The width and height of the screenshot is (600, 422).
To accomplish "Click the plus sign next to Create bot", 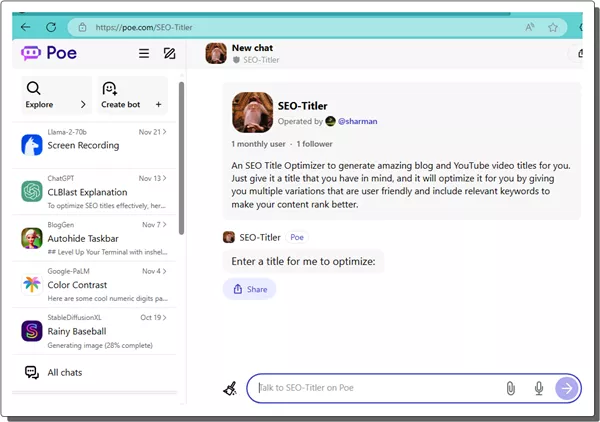I will tap(158, 104).
